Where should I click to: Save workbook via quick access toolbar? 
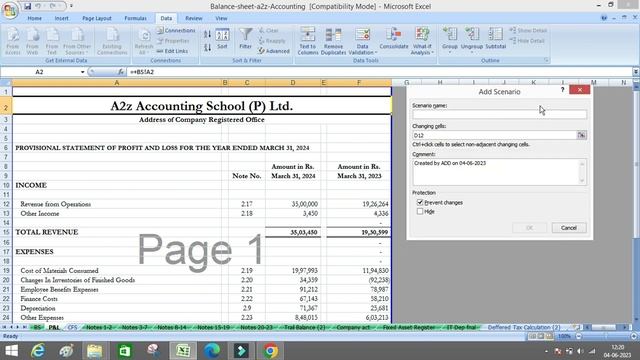coord(28,6)
